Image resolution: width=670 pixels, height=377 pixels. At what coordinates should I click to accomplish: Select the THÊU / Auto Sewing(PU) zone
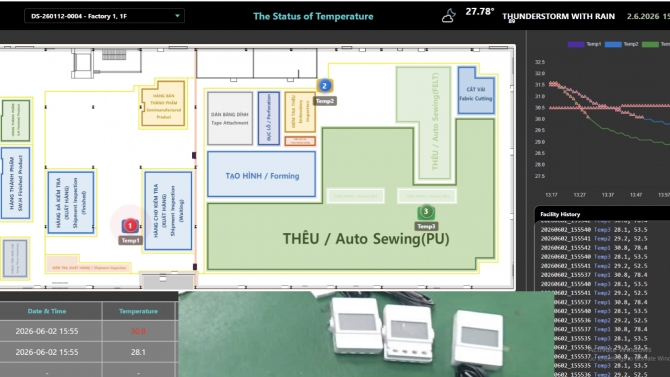point(366,238)
